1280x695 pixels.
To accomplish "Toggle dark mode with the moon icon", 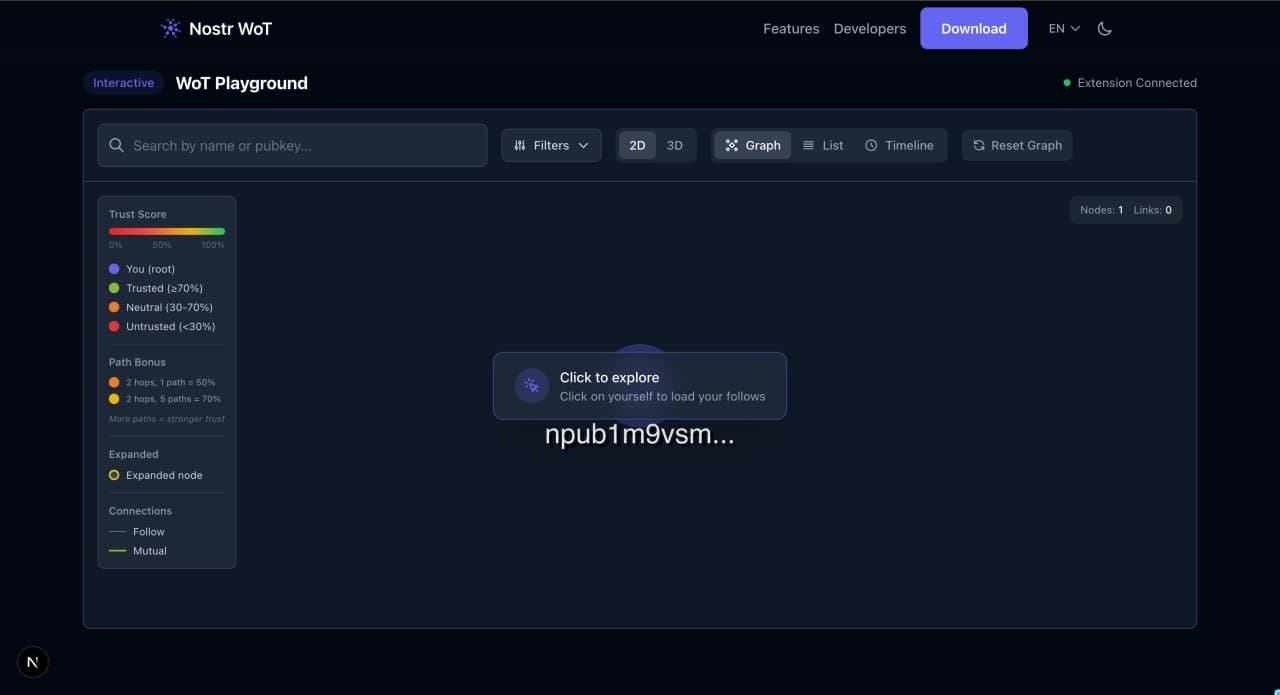I will (x=1104, y=28).
